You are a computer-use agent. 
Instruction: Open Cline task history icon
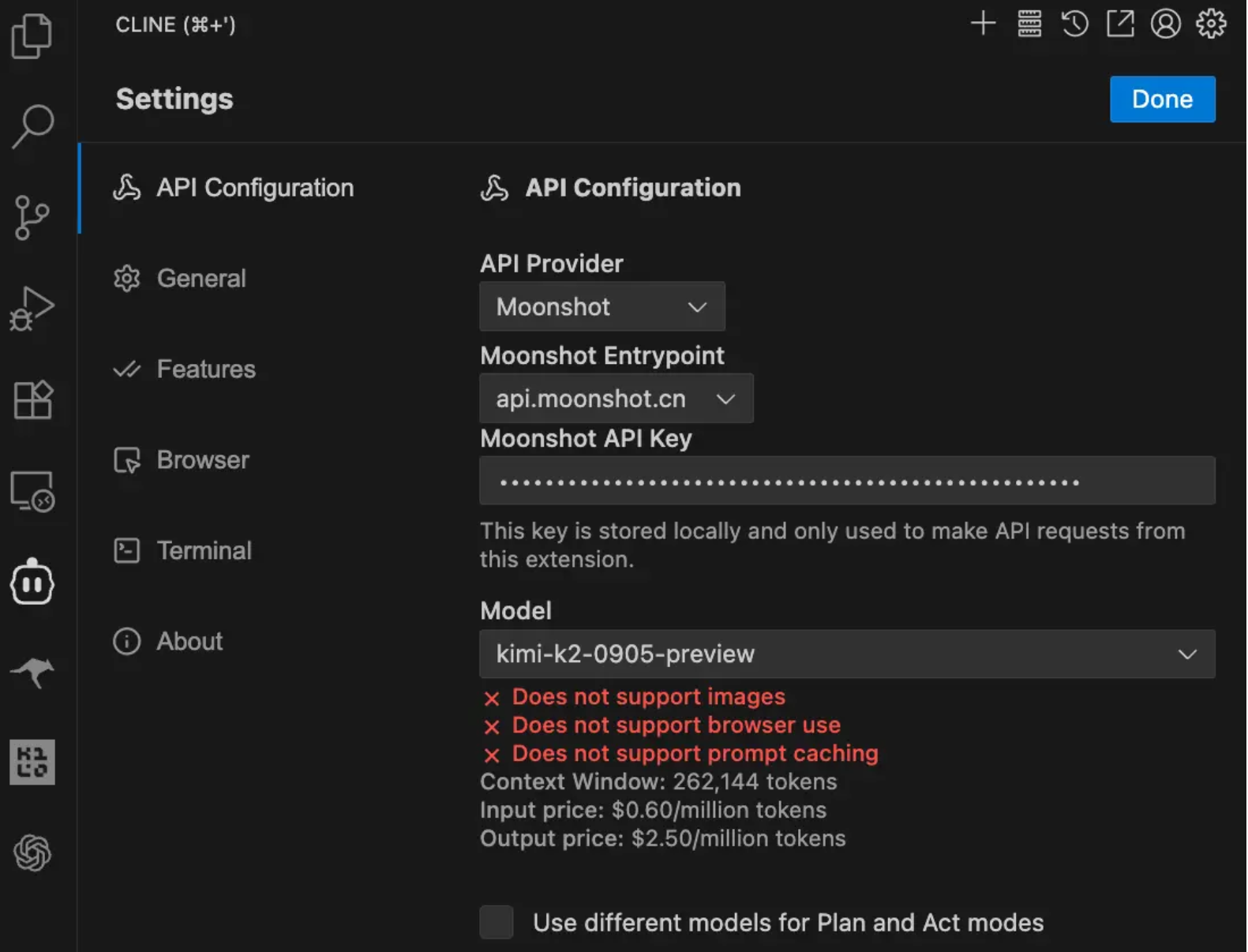pos(1074,24)
